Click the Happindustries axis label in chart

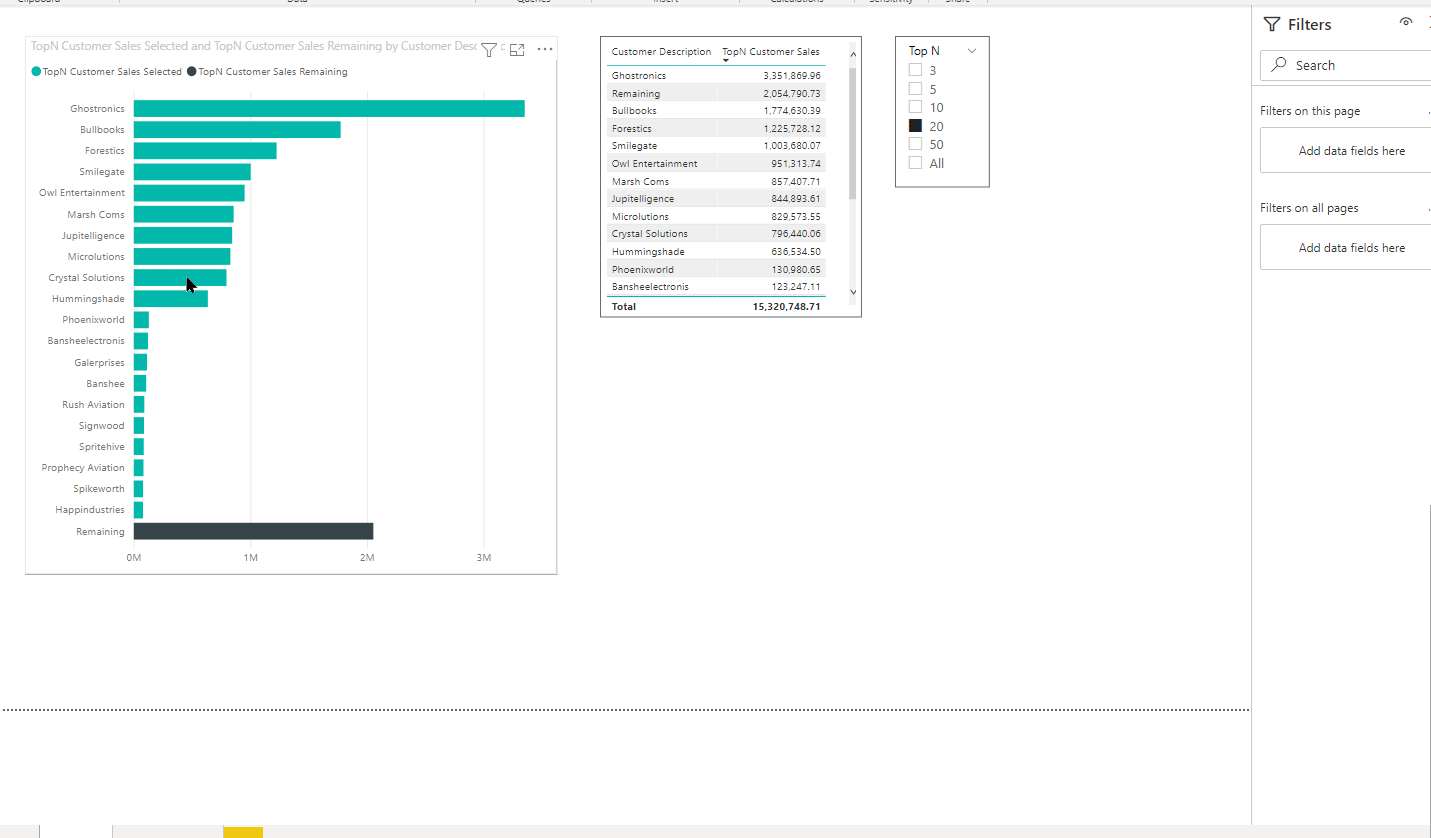[90, 510]
